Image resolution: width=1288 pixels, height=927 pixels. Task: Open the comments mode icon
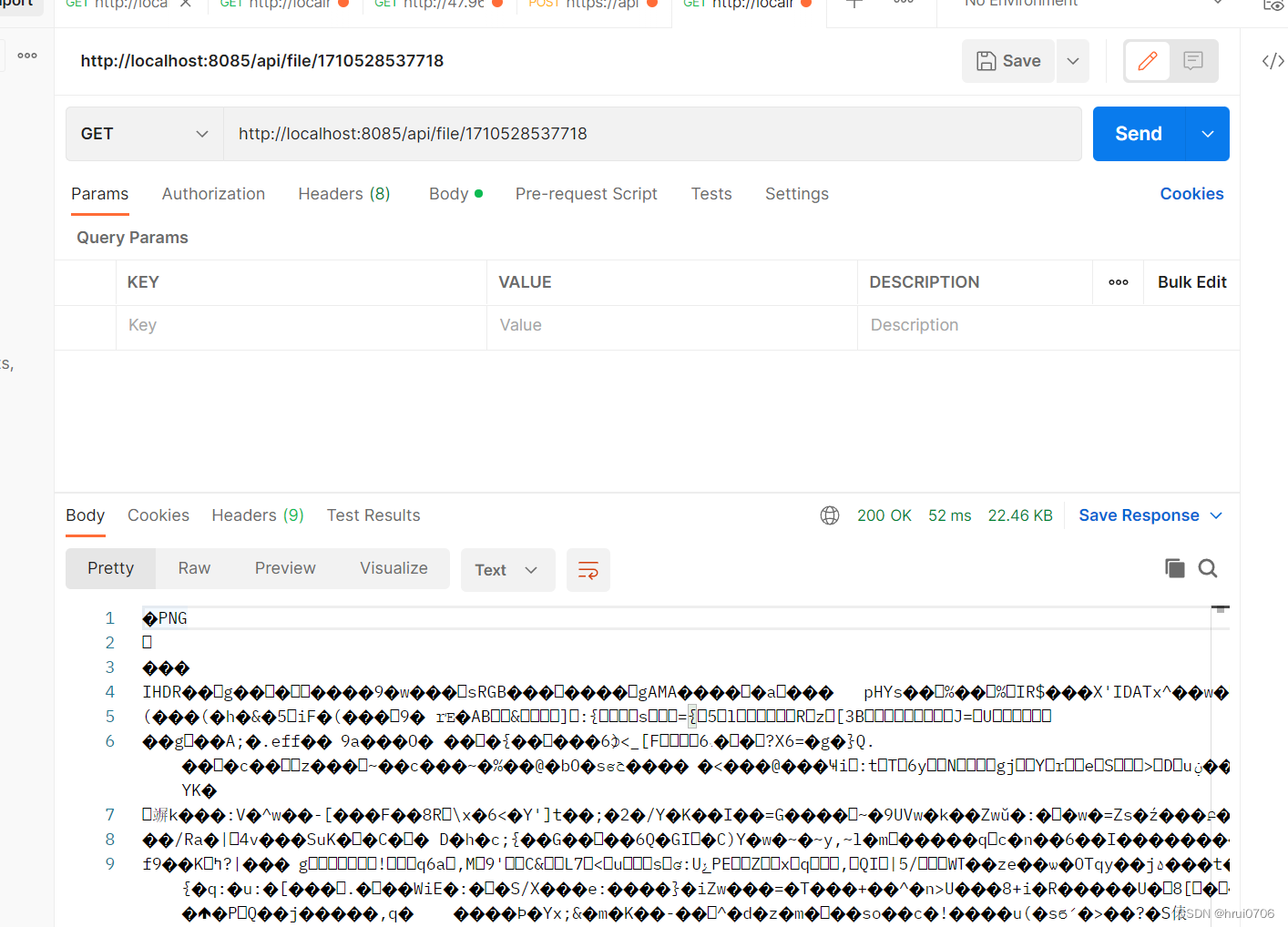point(1193,61)
